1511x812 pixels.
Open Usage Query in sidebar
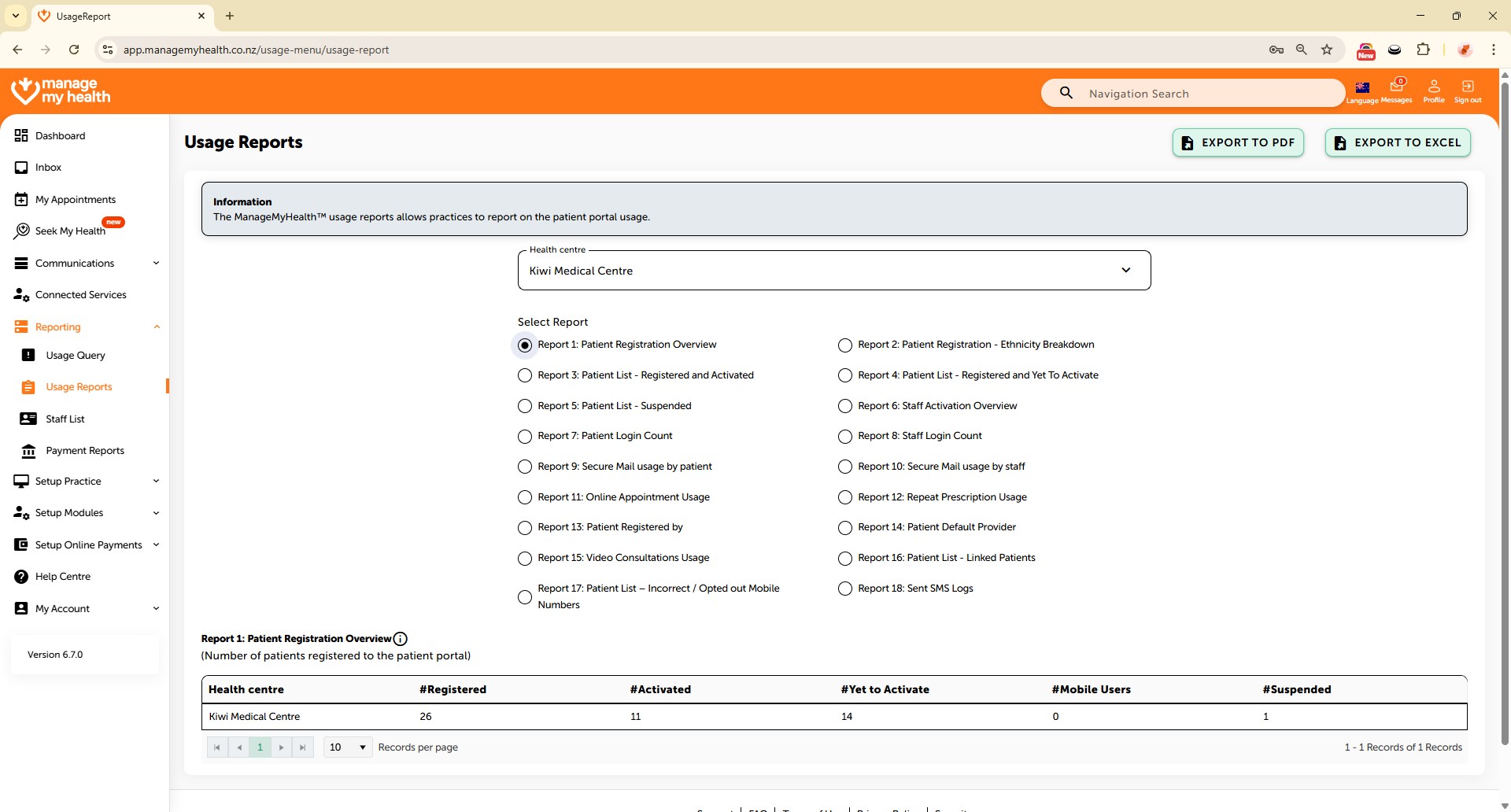click(x=75, y=356)
